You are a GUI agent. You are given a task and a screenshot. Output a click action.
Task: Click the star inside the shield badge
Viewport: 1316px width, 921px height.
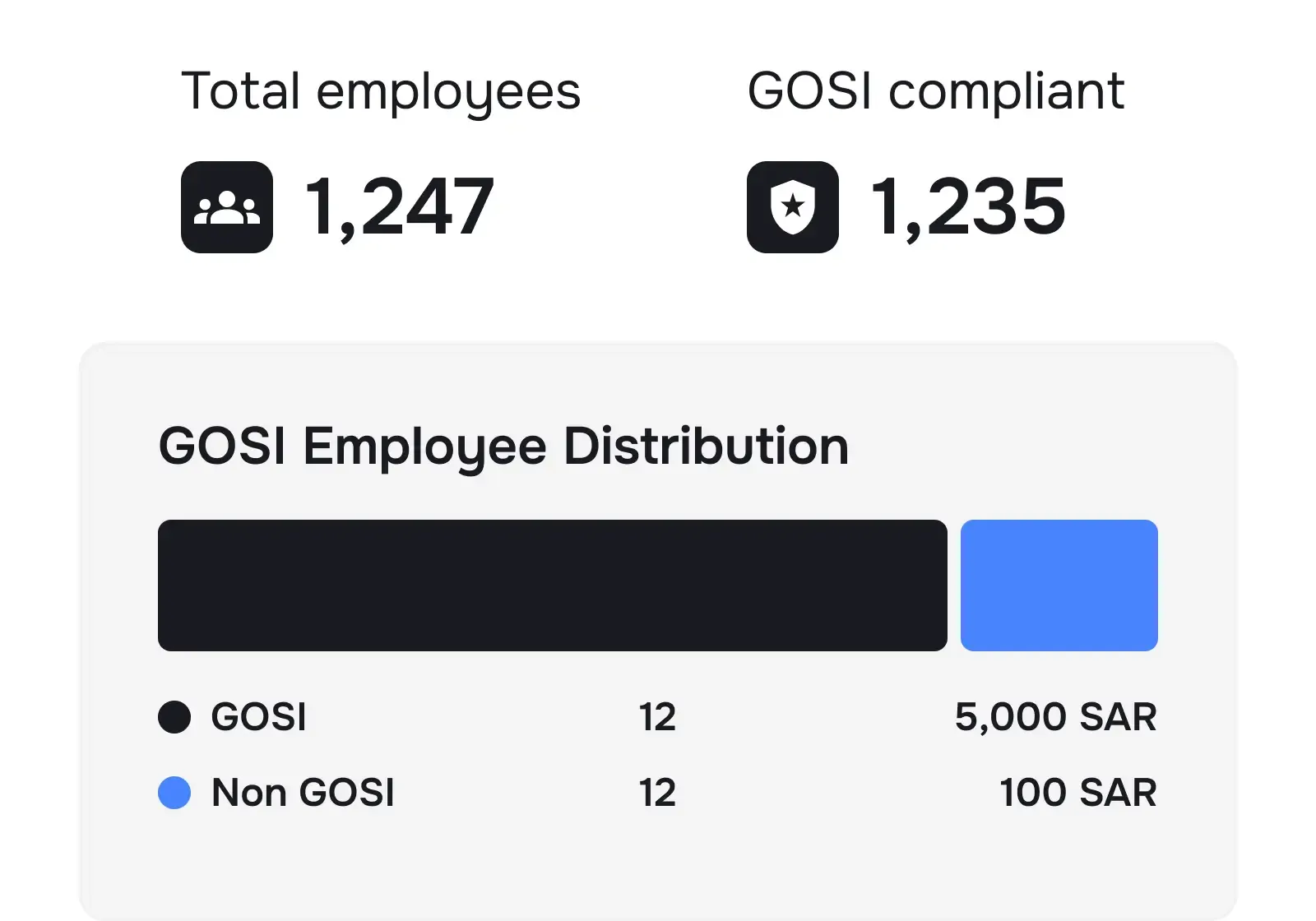pyautogui.click(x=791, y=206)
